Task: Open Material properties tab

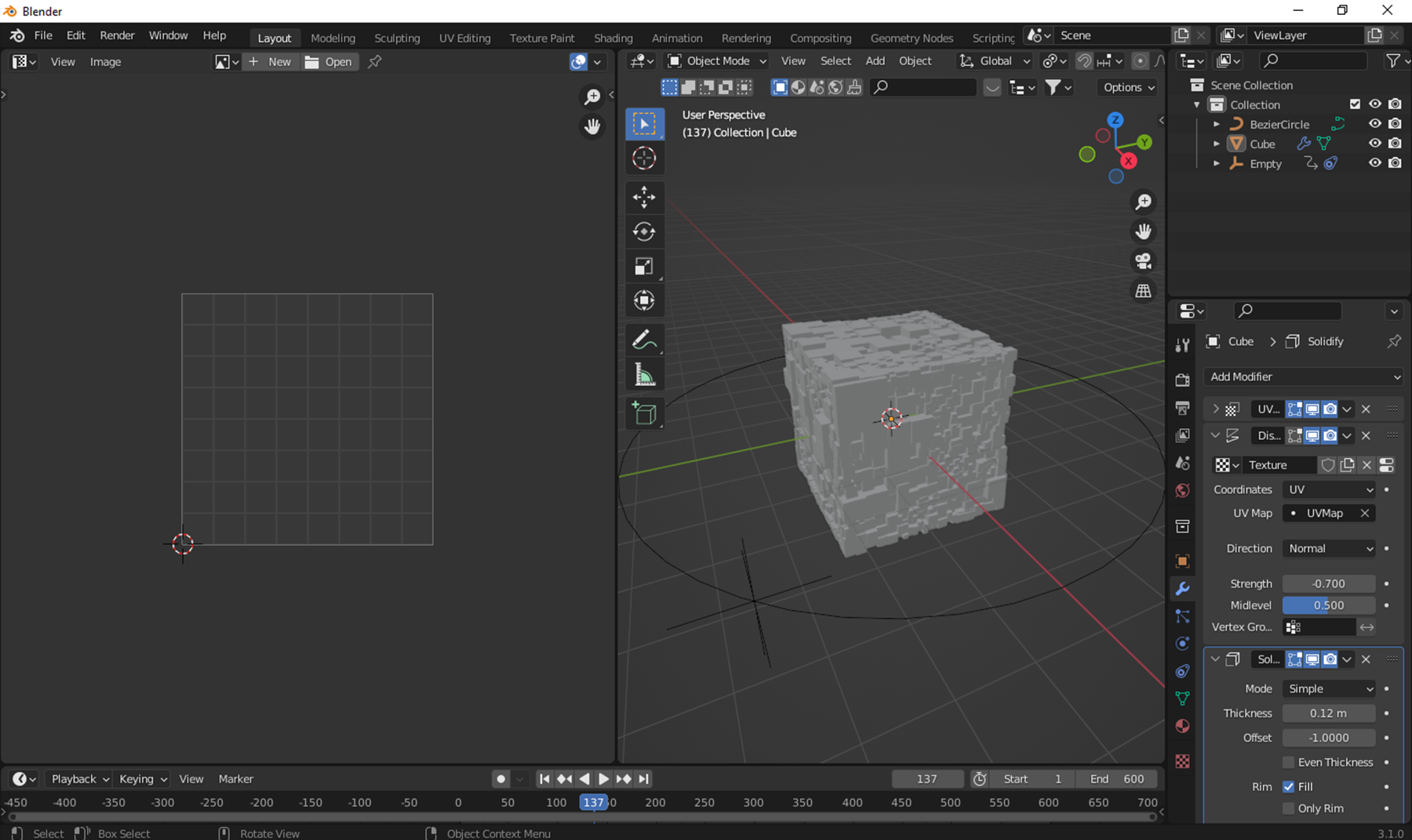Action: coord(1182,726)
